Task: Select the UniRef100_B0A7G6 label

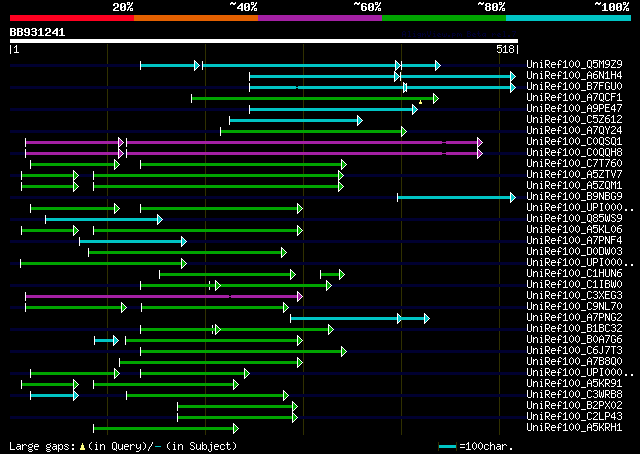Action: point(574,340)
